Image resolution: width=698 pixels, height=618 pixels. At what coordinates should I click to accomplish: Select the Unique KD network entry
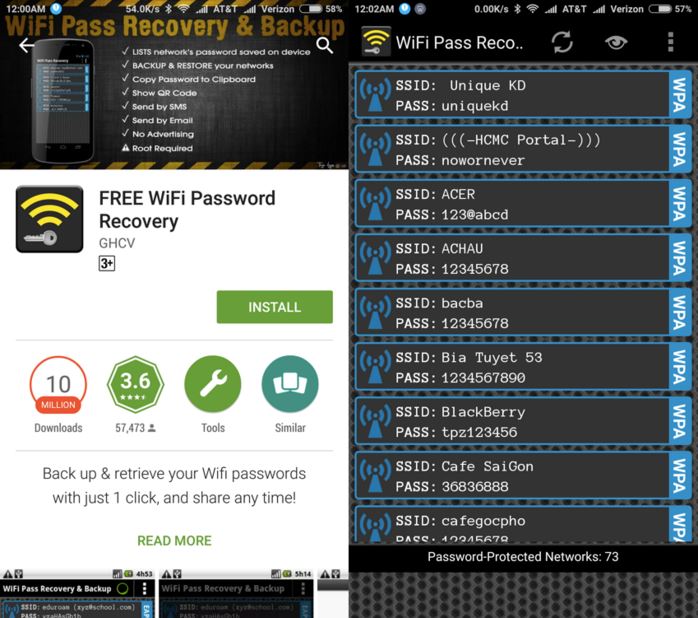(523, 95)
